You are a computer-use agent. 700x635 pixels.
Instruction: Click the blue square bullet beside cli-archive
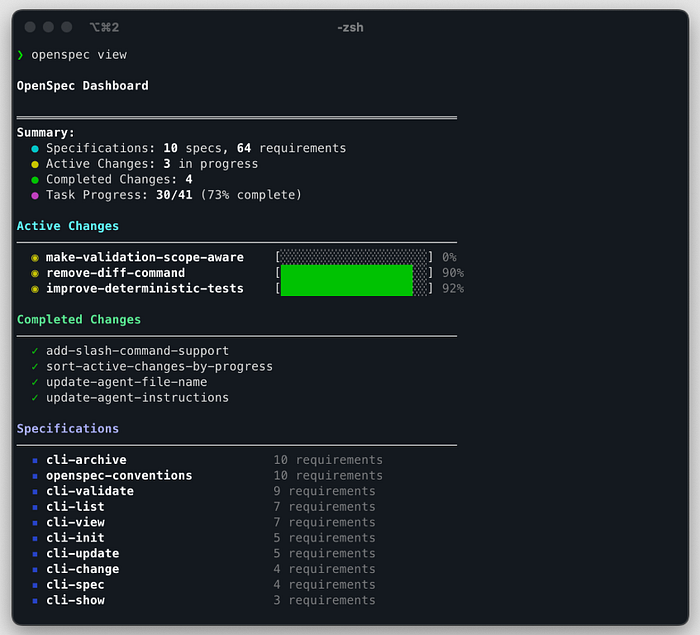pyautogui.click(x=35, y=461)
